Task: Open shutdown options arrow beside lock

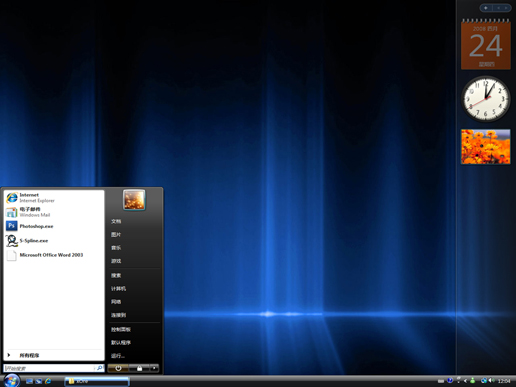Action: (154, 368)
